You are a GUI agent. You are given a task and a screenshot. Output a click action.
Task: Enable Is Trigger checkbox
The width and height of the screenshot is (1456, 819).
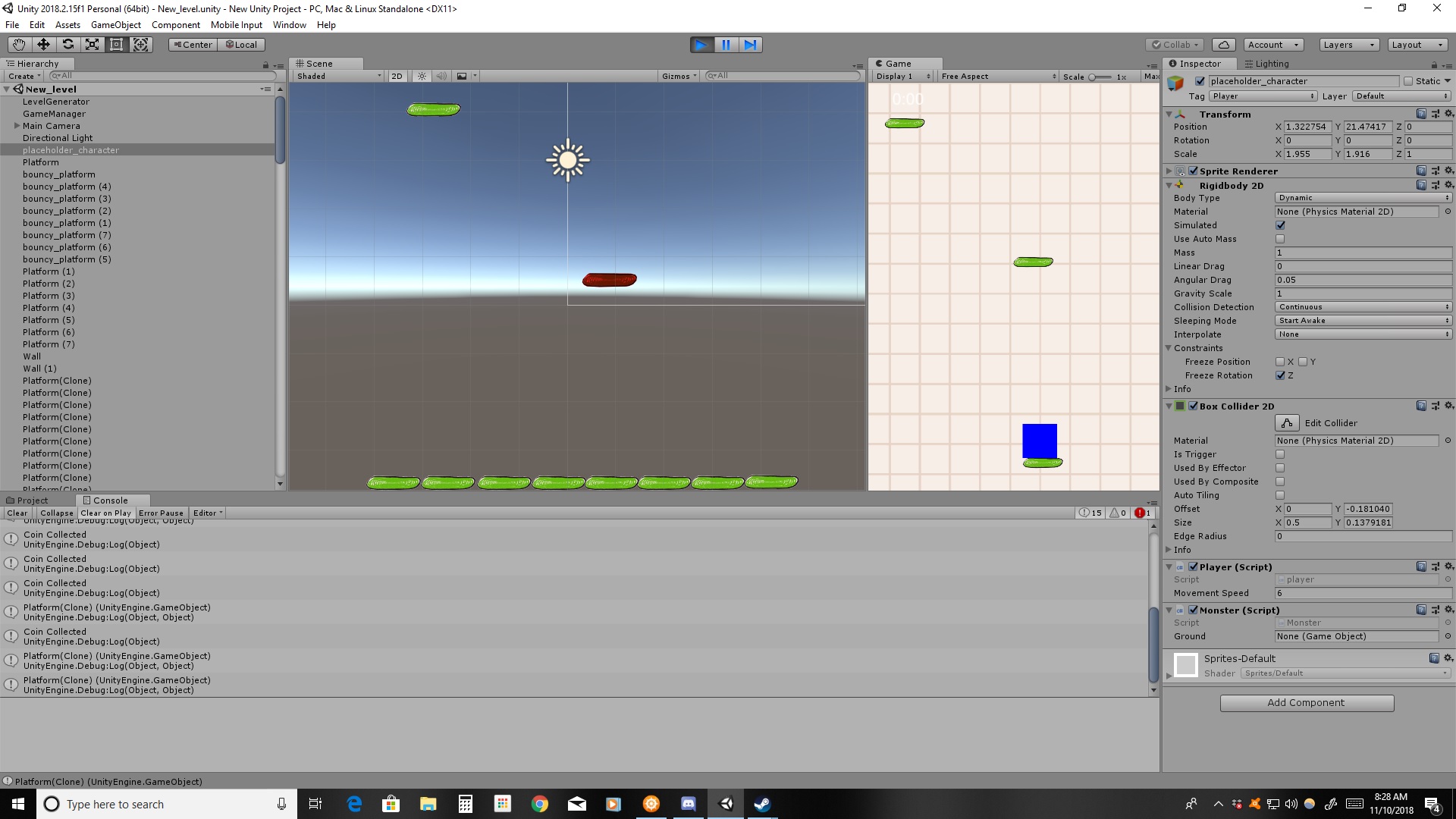(1281, 454)
